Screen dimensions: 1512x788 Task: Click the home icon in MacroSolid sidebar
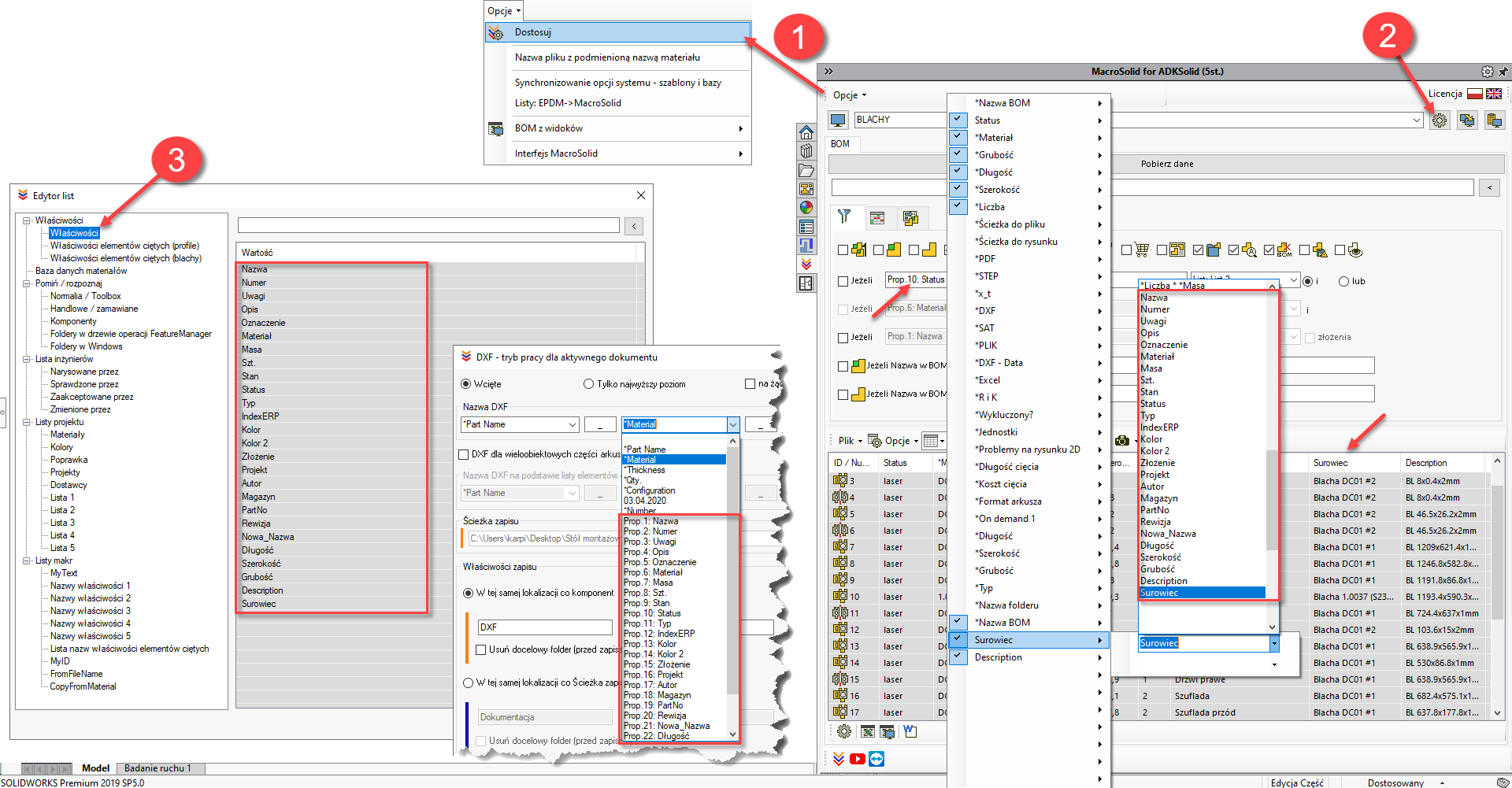pyautogui.click(x=806, y=132)
